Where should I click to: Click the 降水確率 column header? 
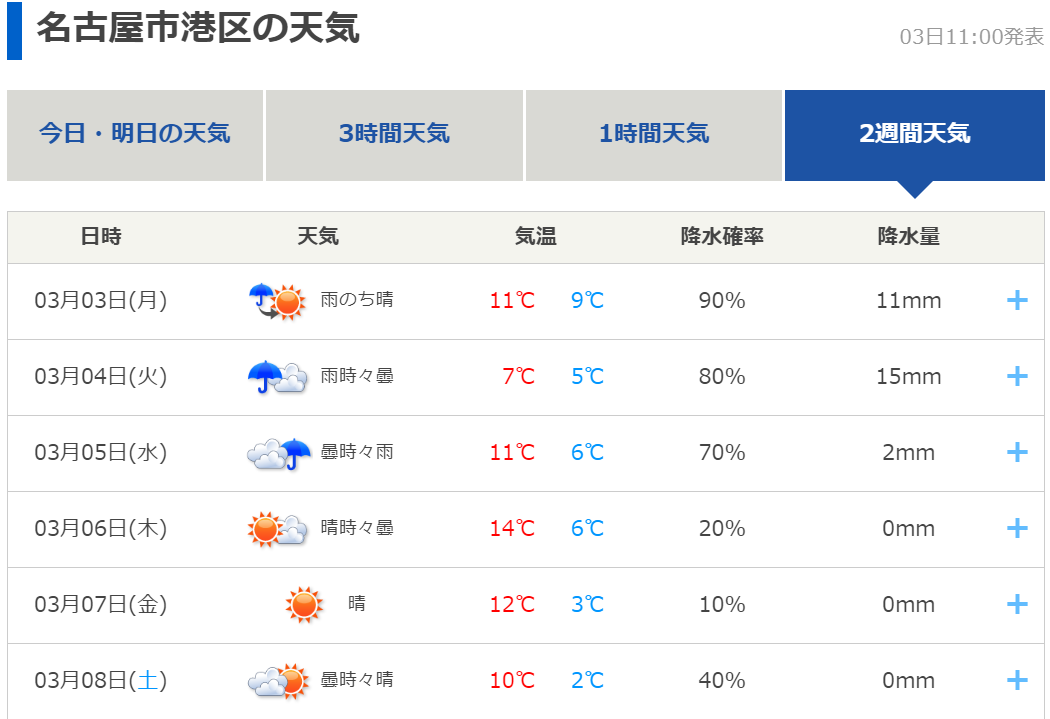(x=722, y=237)
